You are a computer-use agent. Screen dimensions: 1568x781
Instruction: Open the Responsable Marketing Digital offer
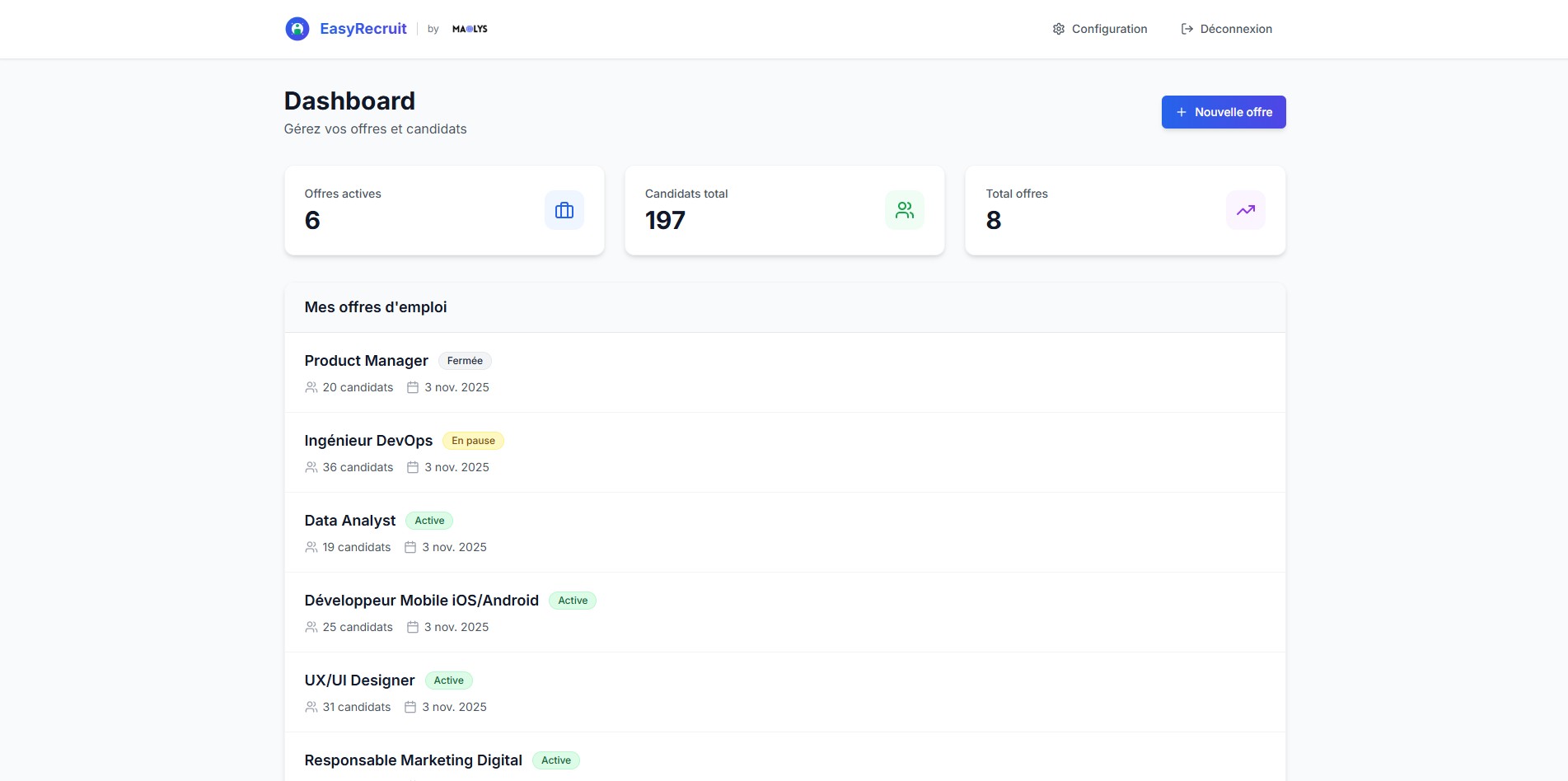tap(413, 760)
